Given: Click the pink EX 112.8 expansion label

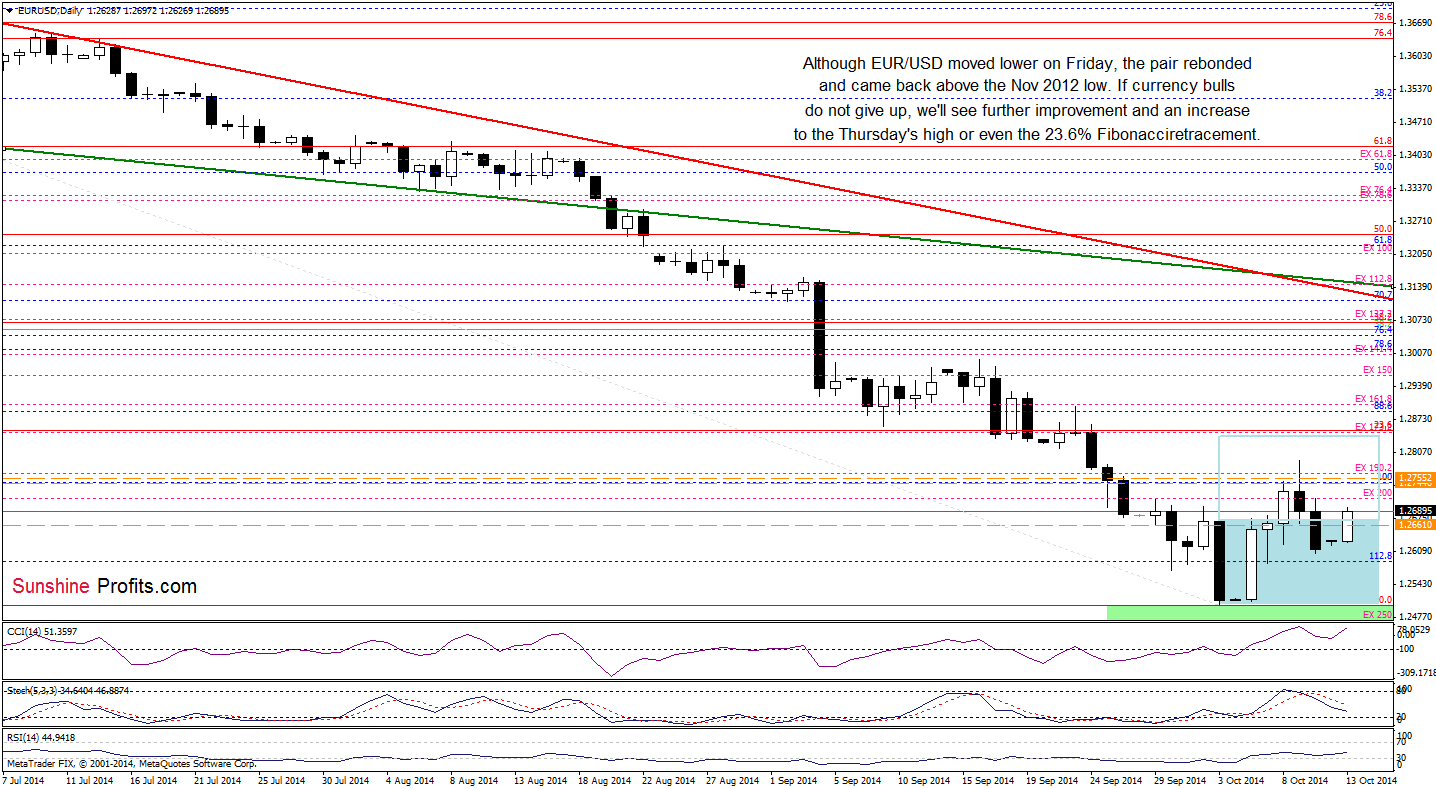Looking at the screenshot, I should pos(1374,278).
